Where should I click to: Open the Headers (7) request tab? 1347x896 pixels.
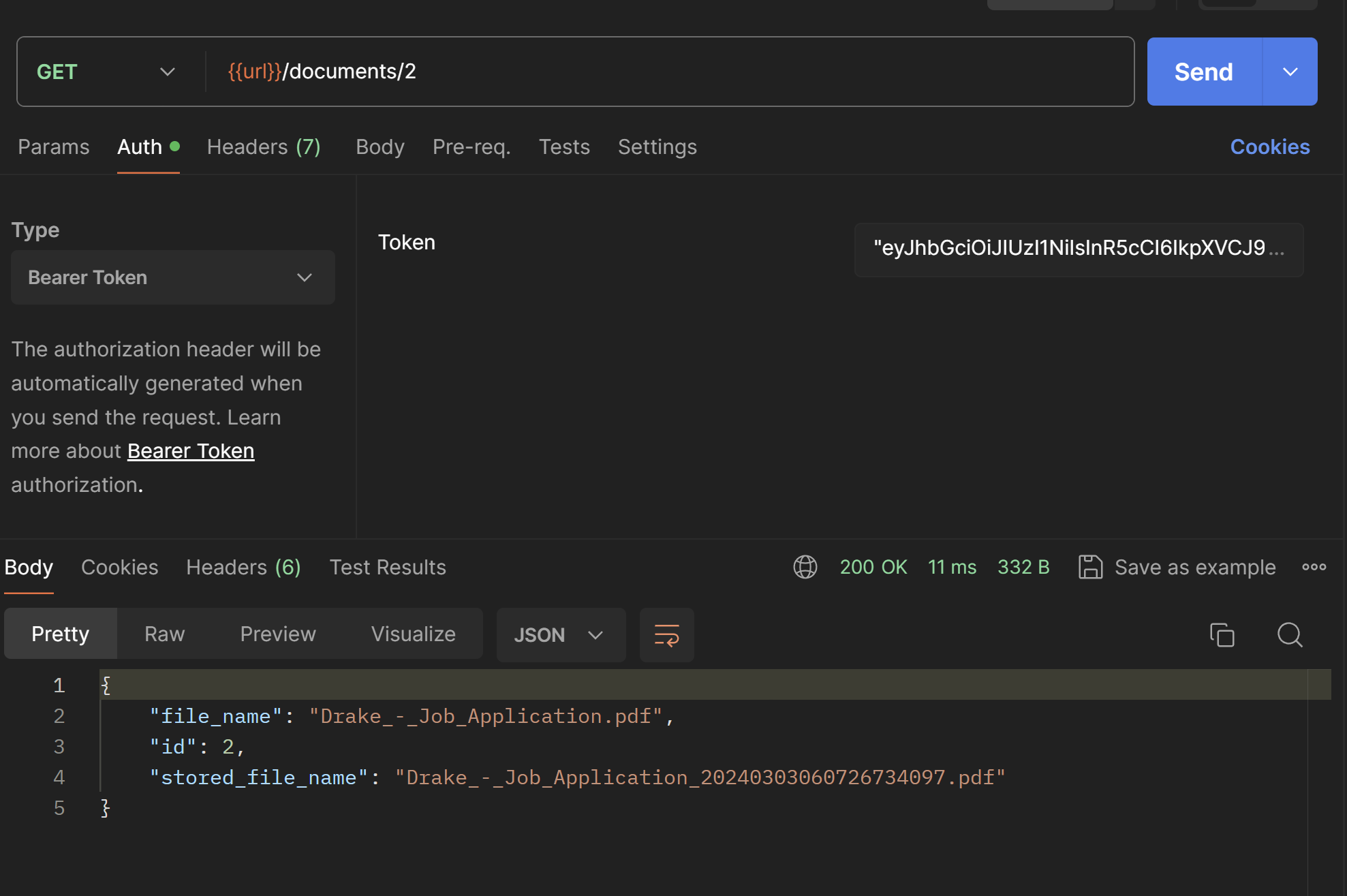pos(264,147)
